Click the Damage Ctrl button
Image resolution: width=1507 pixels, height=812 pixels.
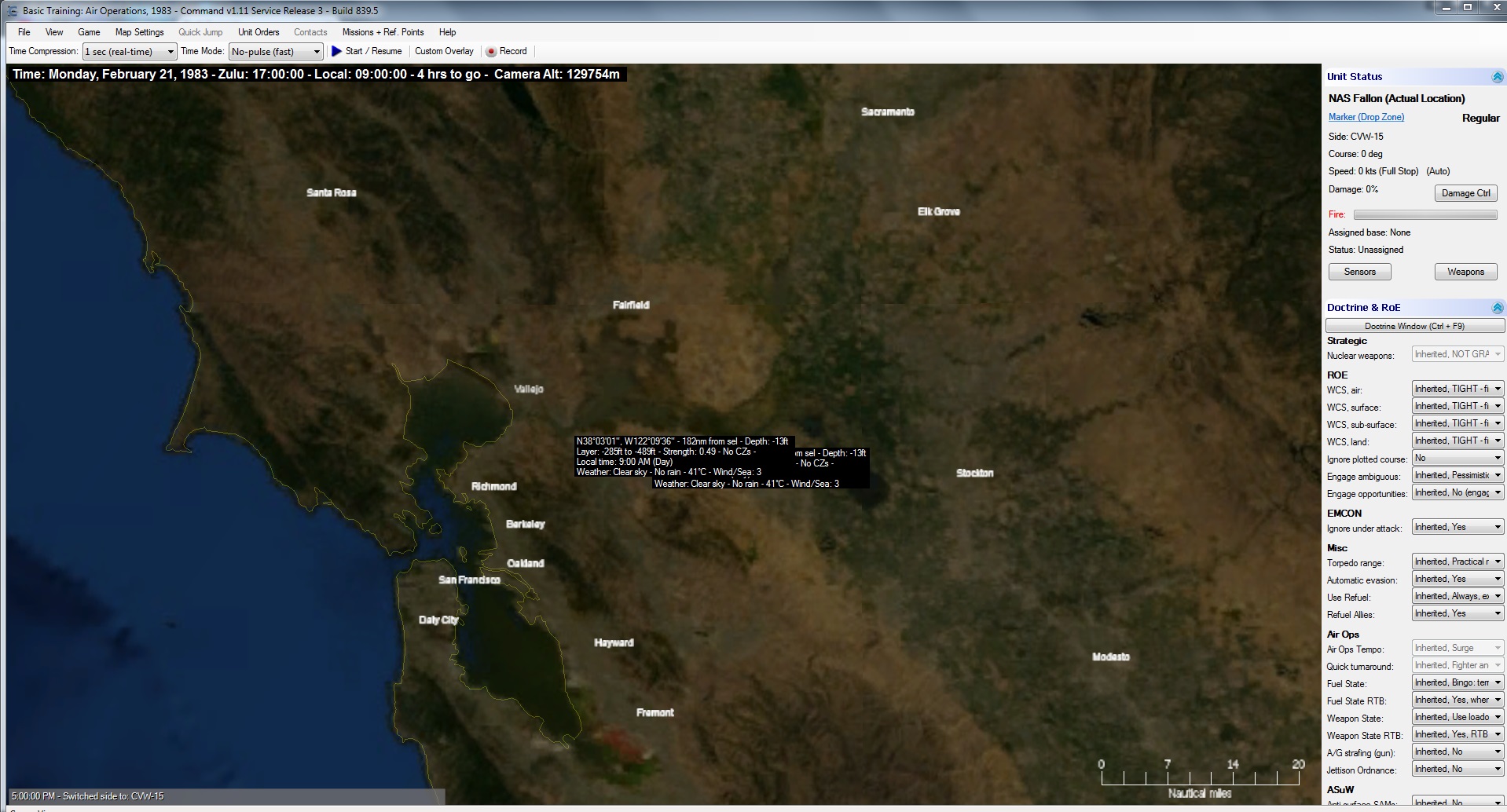point(1465,193)
